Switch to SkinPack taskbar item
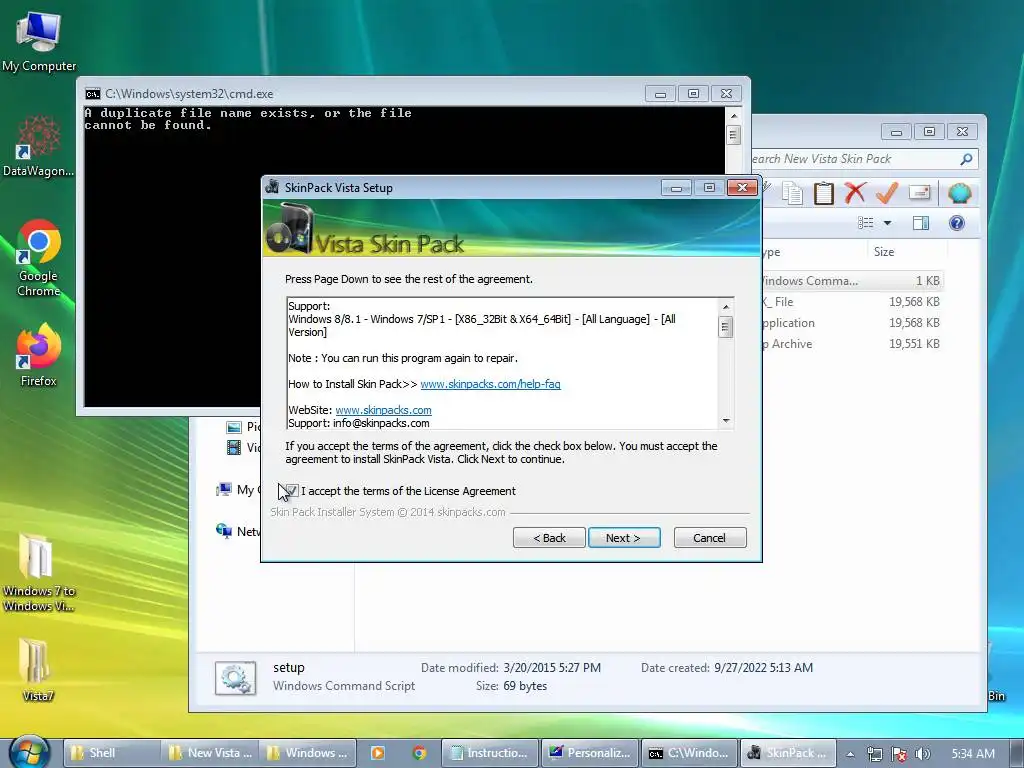The width and height of the screenshot is (1024, 768). click(x=788, y=753)
